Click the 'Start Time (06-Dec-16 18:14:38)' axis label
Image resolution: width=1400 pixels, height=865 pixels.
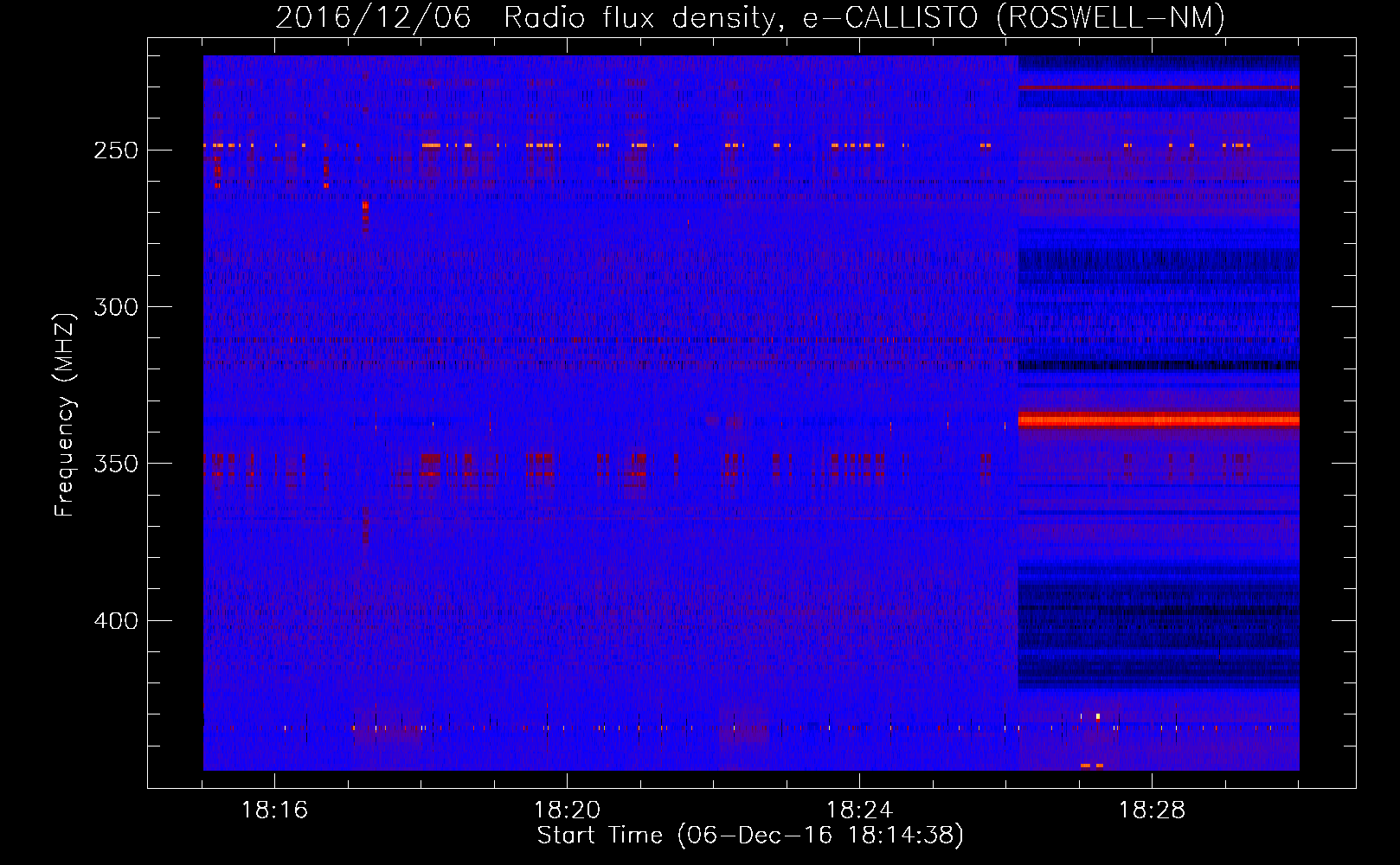(750, 836)
